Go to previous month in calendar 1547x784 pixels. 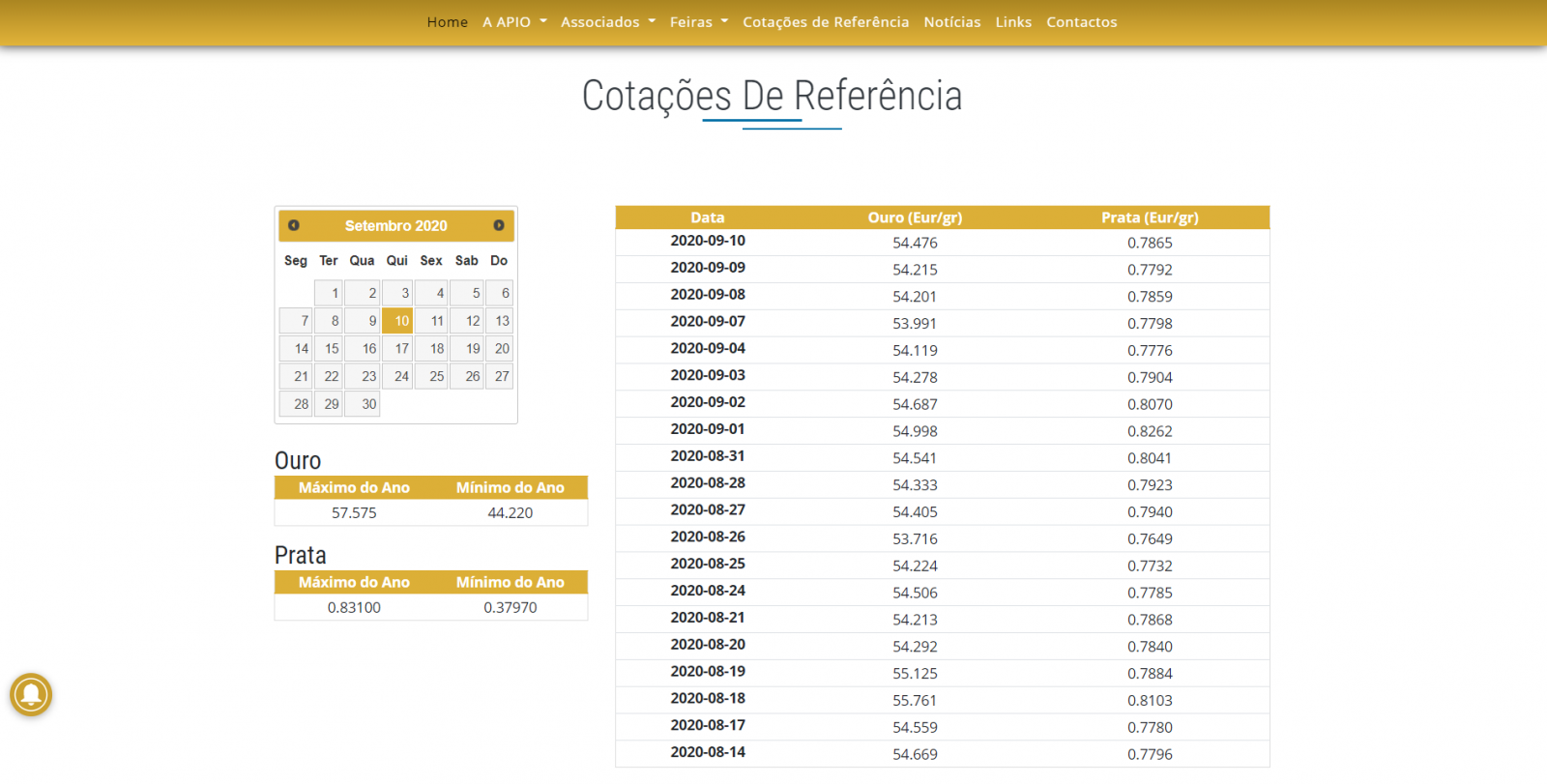coord(294,225)
